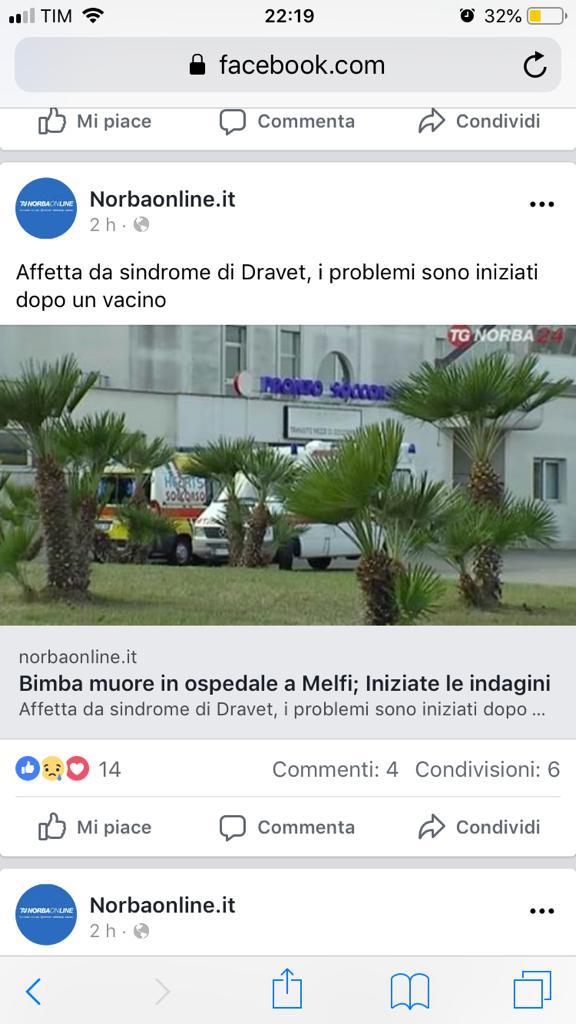Tap the hospital Pronto Soccorso article thumbnail

pyautogui.click(x=288, y=475)
